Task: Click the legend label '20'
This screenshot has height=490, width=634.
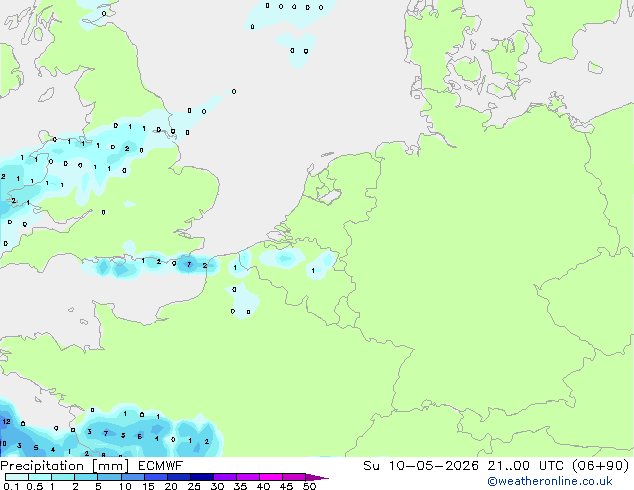Action: [x=171, y=486]
